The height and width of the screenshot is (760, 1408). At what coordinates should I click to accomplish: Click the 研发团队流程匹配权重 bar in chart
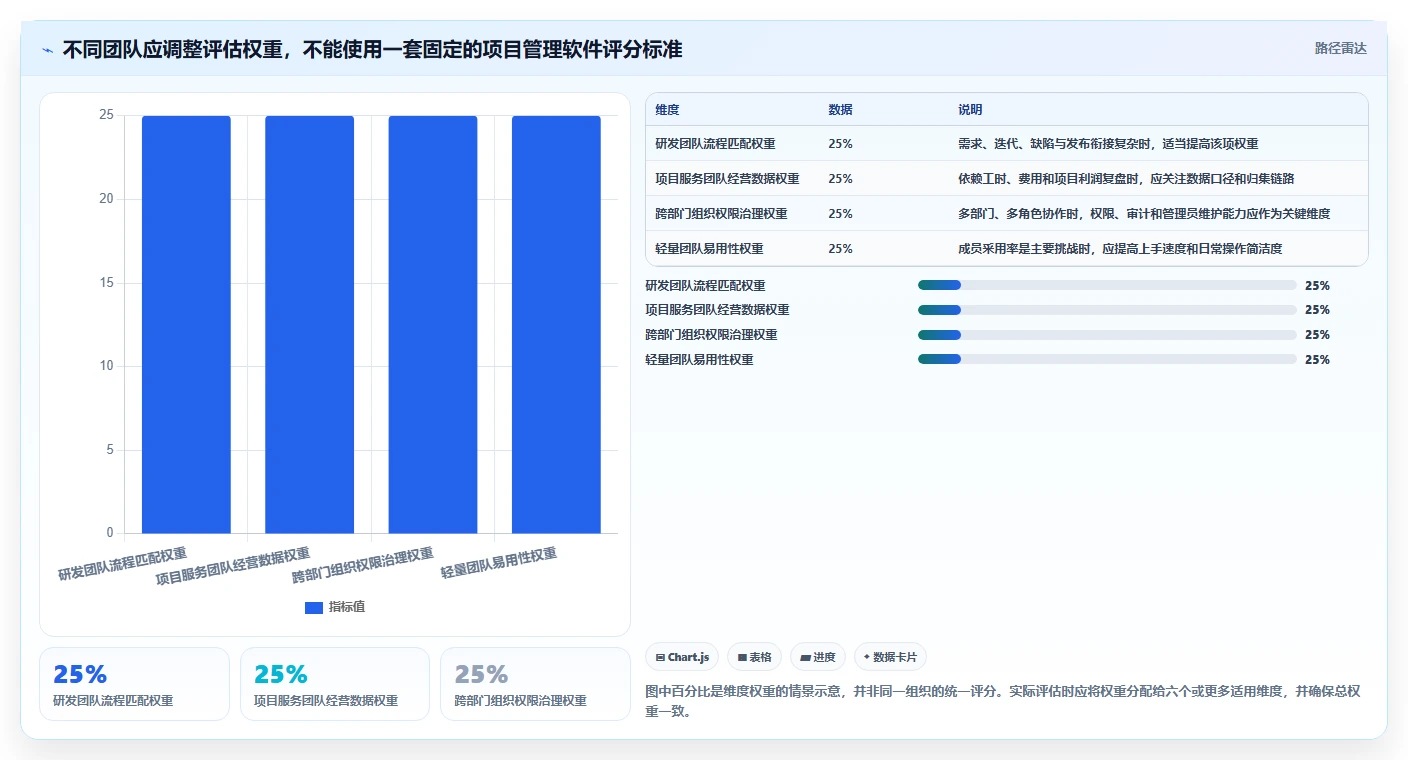point(186,324)
